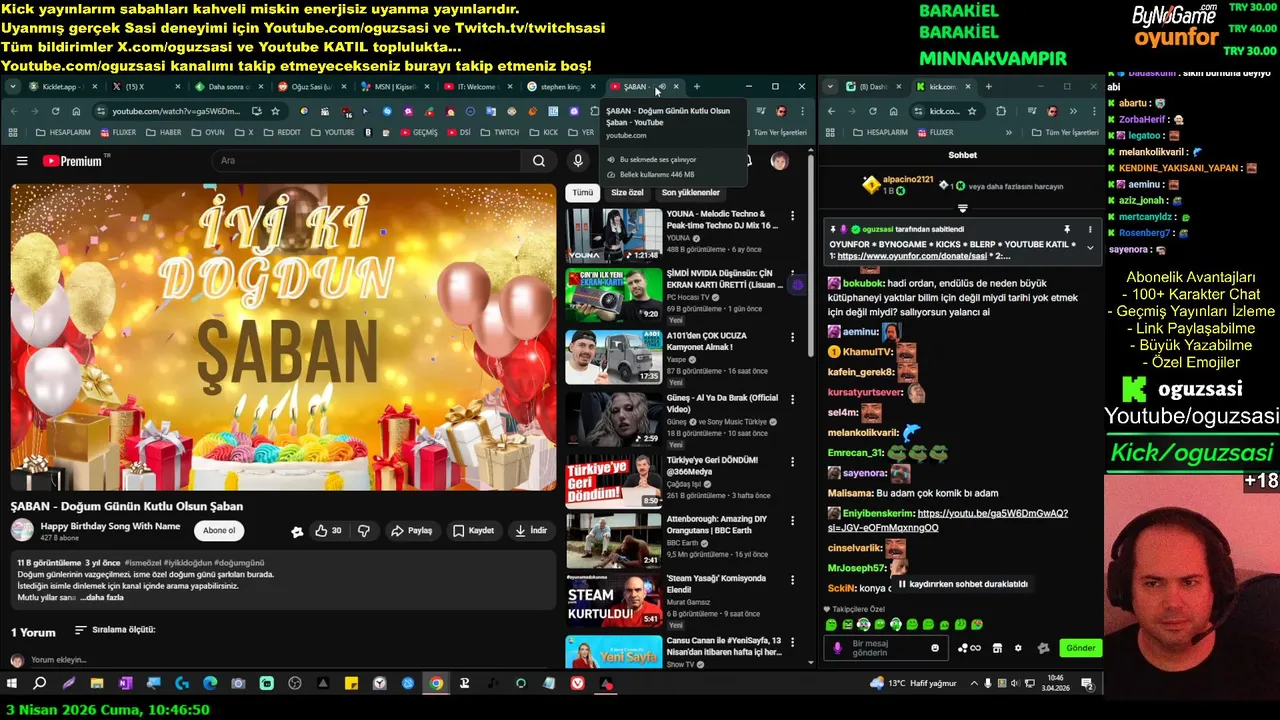Image resolution: width=1280 pixels, height=720 pixels.
Task: Go to home page in YouTube browser
Action: coord(76,111)
